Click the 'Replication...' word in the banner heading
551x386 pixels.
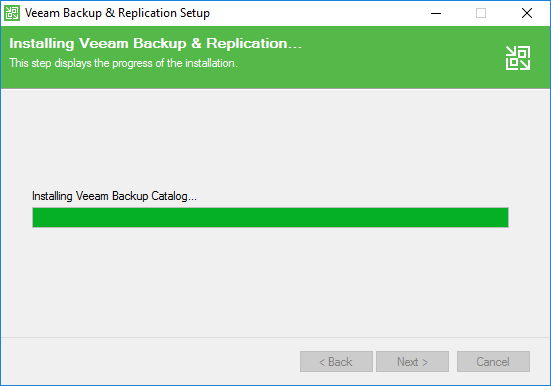pos(254,44)
